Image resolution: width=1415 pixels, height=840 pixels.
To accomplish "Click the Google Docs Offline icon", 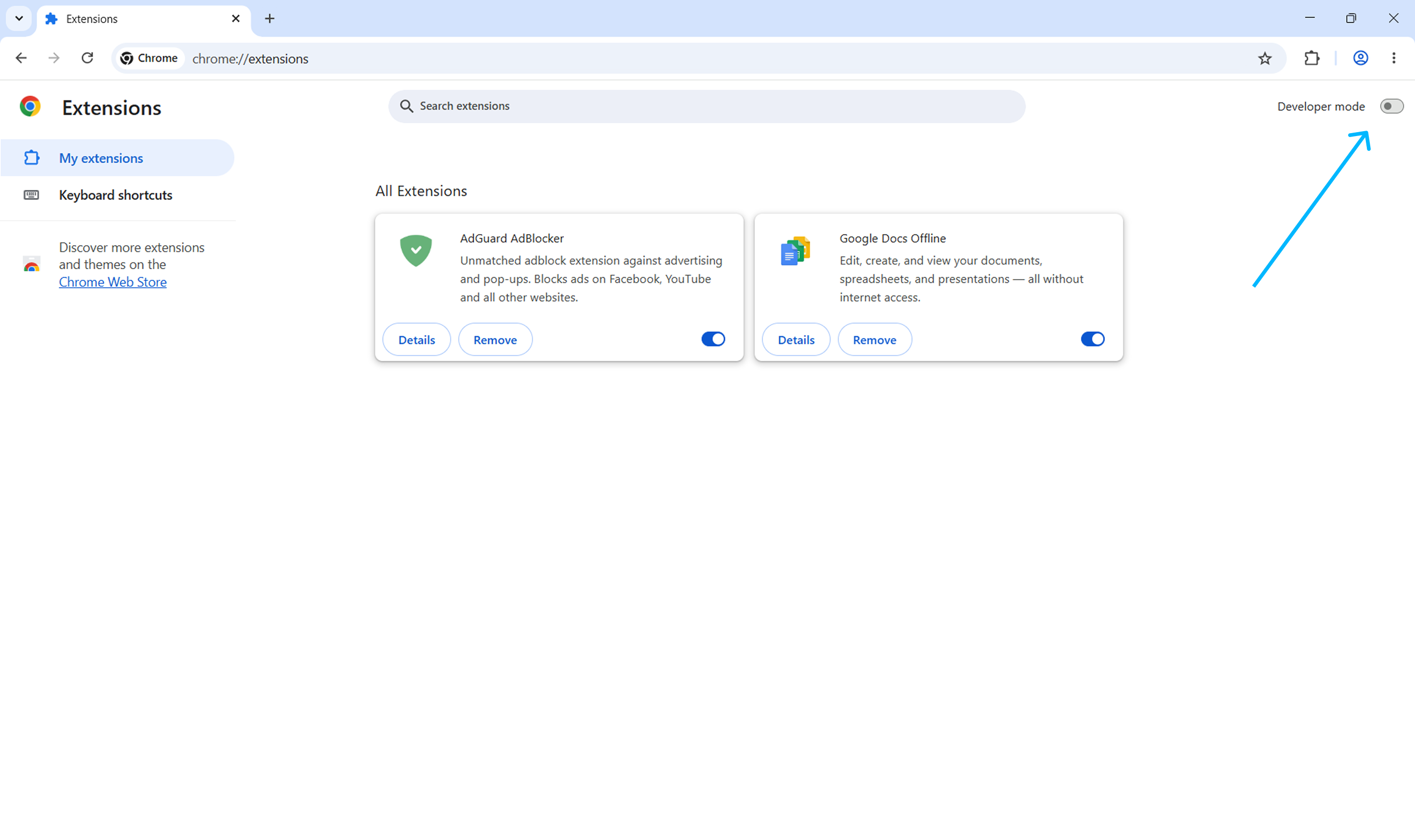I will click(x=795, y=251).
